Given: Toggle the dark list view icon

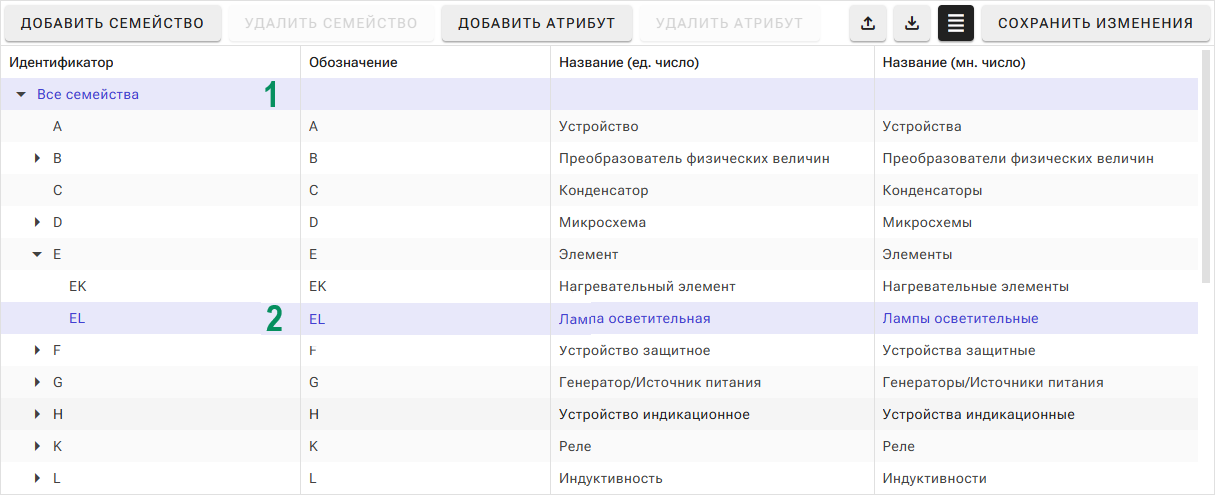Looking at the screenshot, I should (x=956, y=23).
